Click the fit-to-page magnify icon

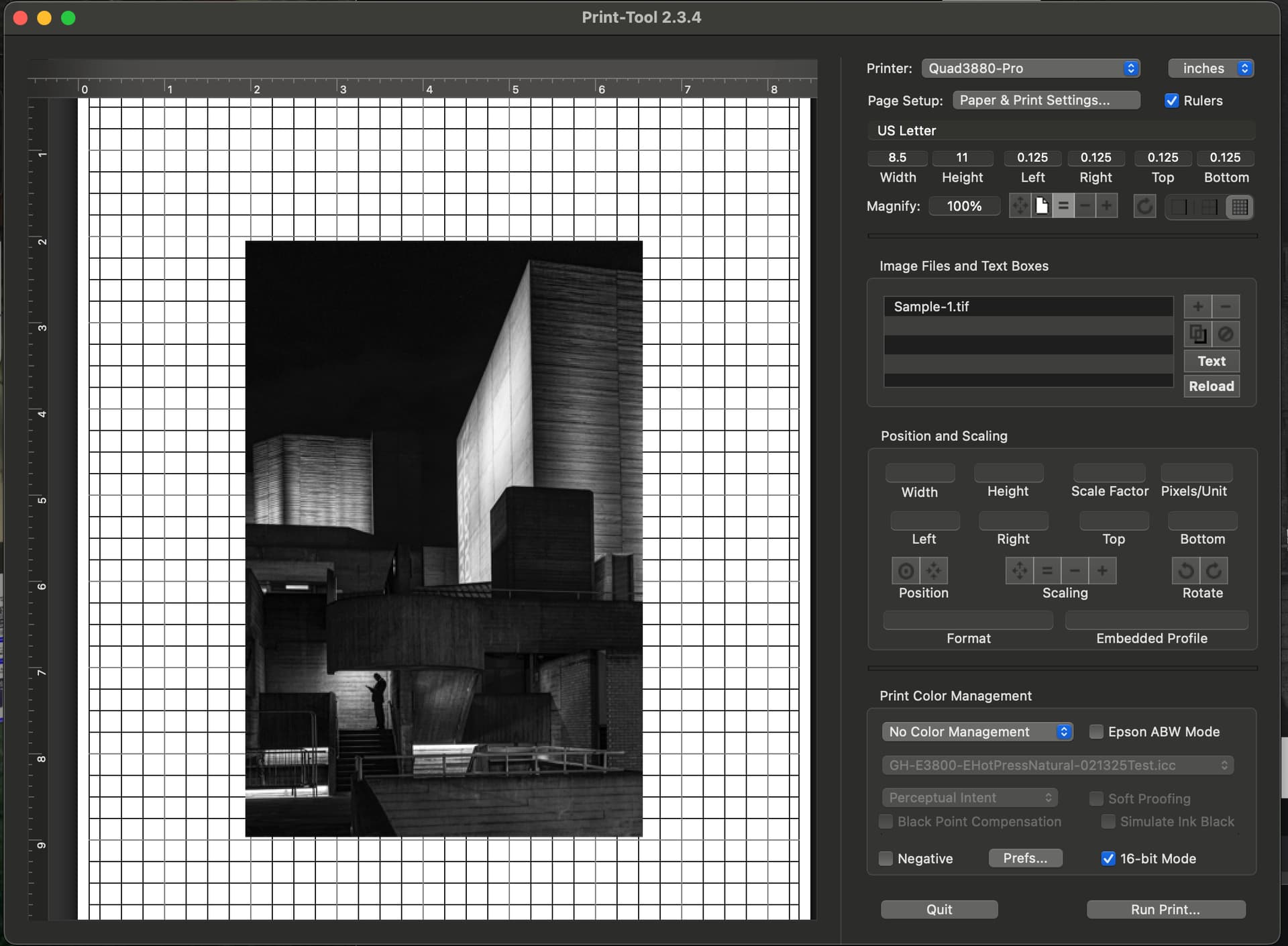coord(1042,206)
